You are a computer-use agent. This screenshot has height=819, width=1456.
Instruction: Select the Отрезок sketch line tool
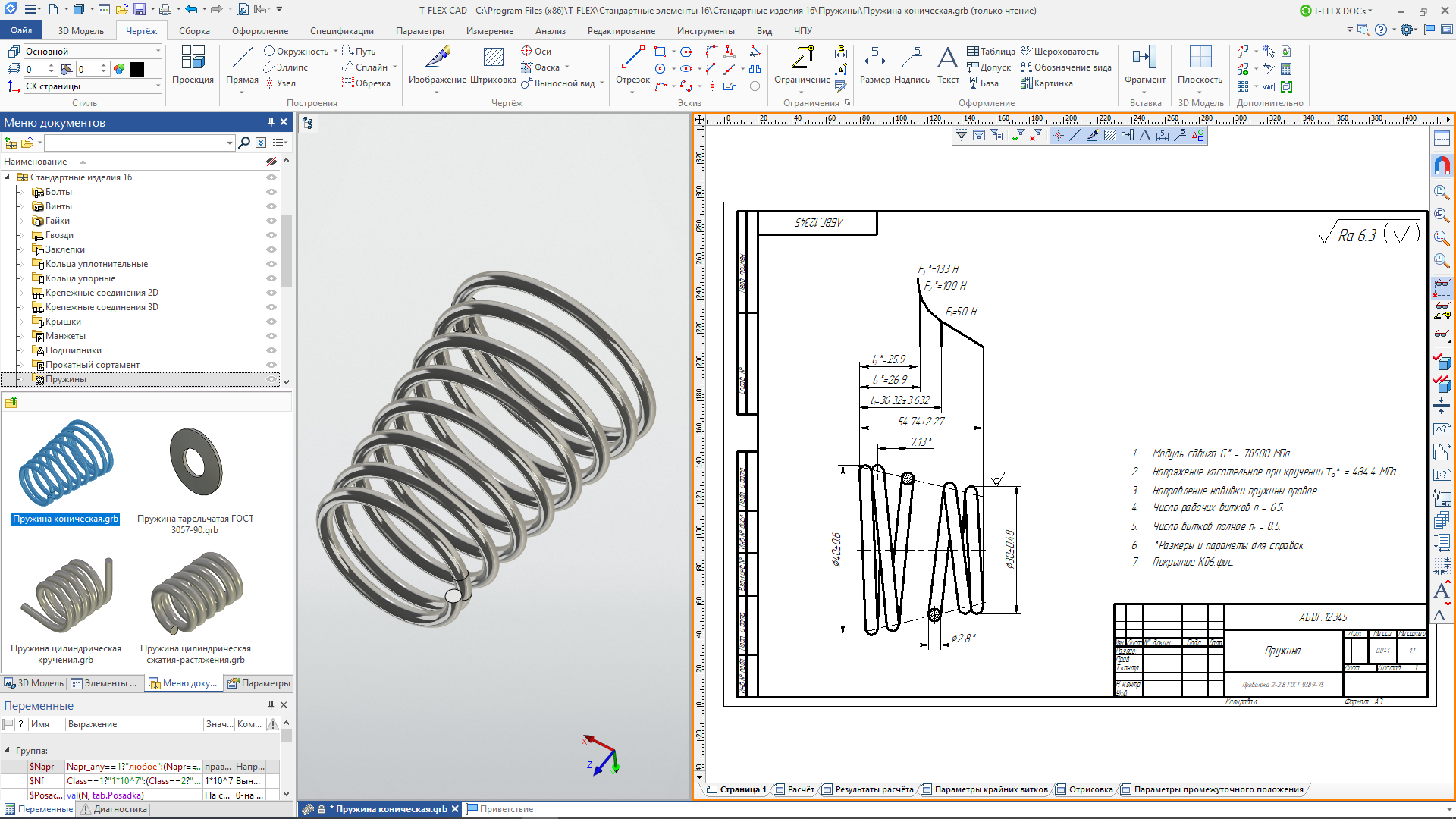(632, 65)
